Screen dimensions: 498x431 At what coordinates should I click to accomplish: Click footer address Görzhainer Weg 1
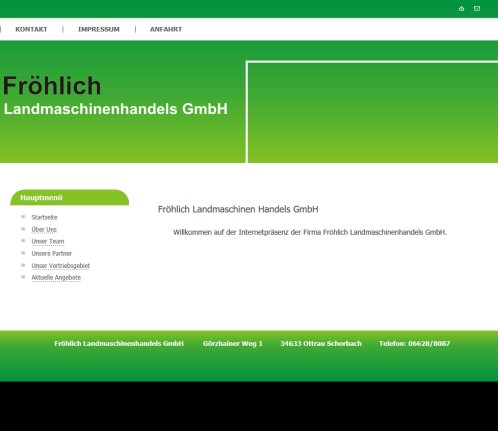tap(233, 344)
